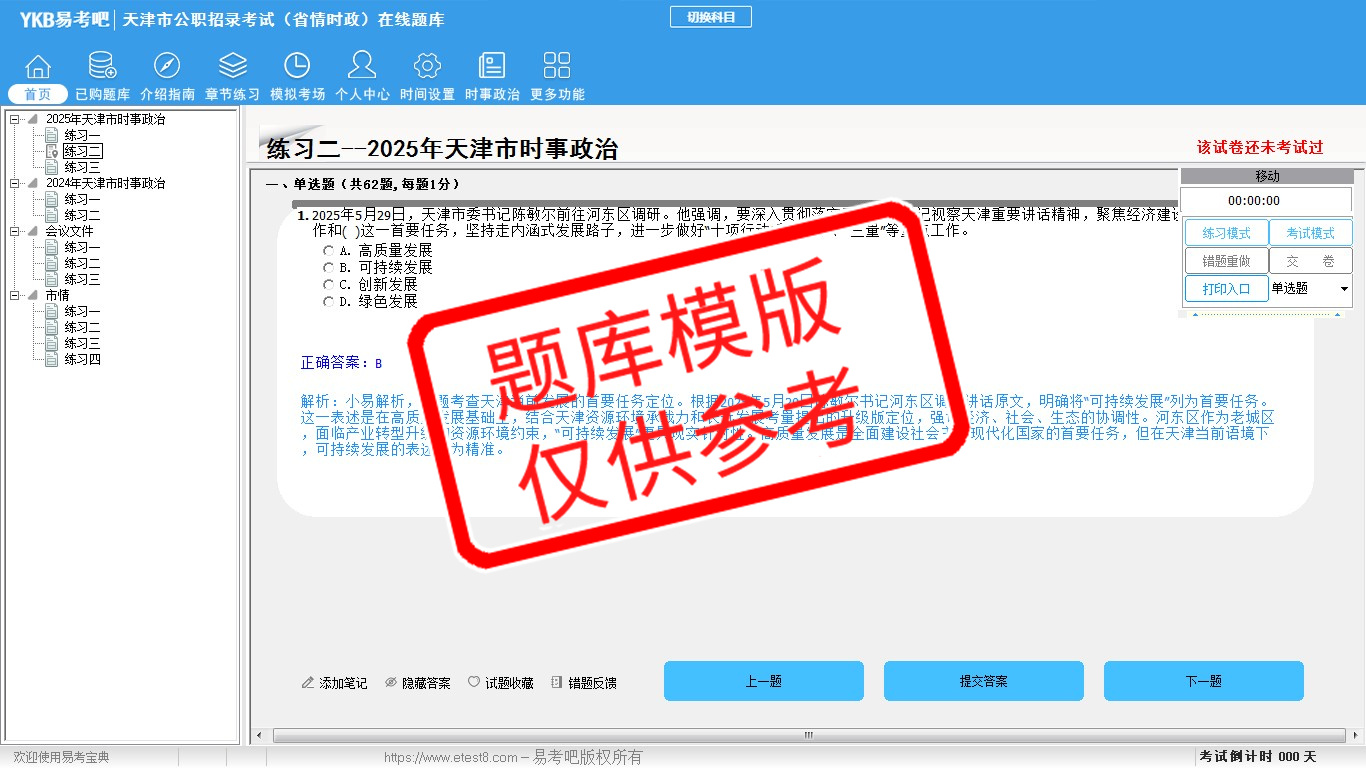Switch to the 首页 tab

coord(38,94)
